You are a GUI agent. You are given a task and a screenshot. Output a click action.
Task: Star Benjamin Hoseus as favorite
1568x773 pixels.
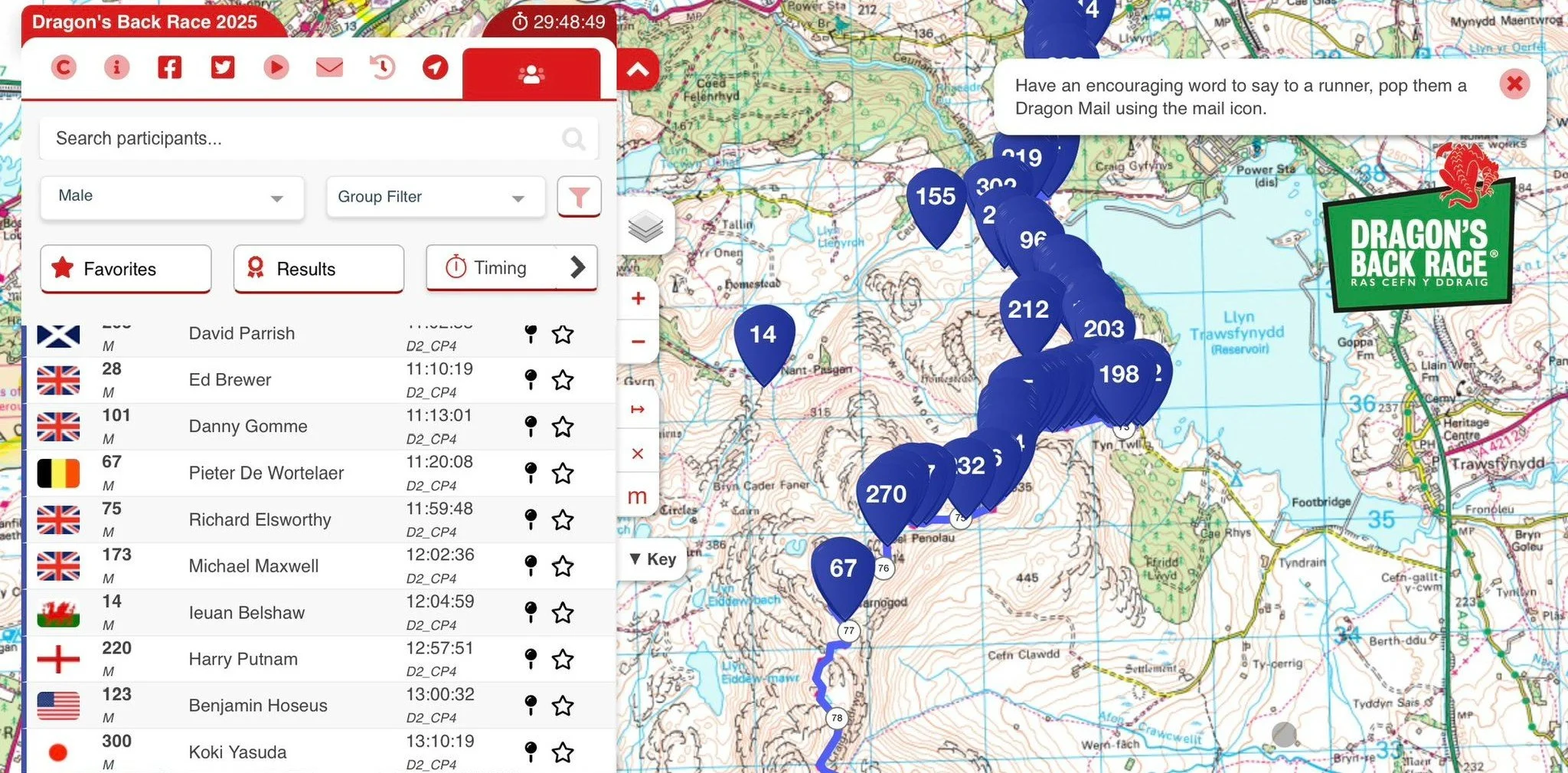pos(563,705)
